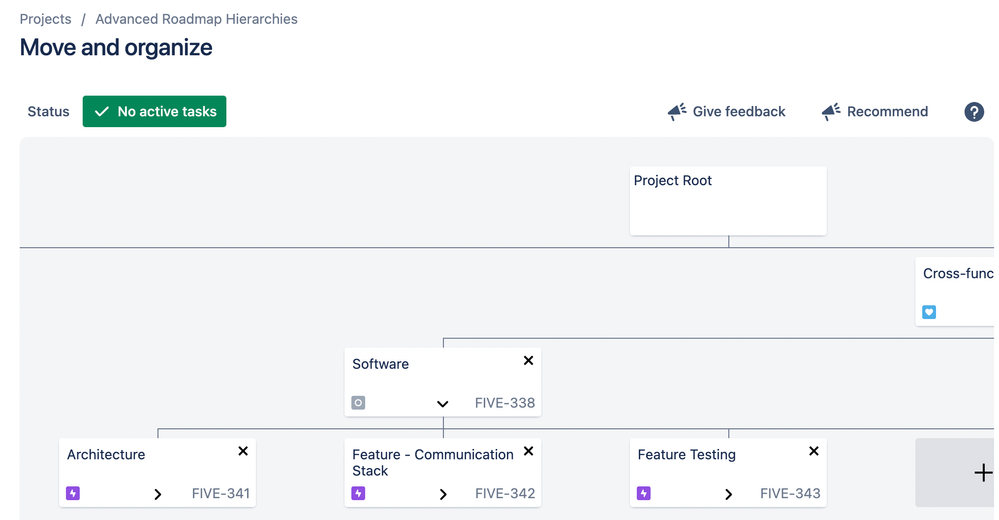999x520 pixels.
Task: Expand the Architecture card chevron
Action: point(158,494)
